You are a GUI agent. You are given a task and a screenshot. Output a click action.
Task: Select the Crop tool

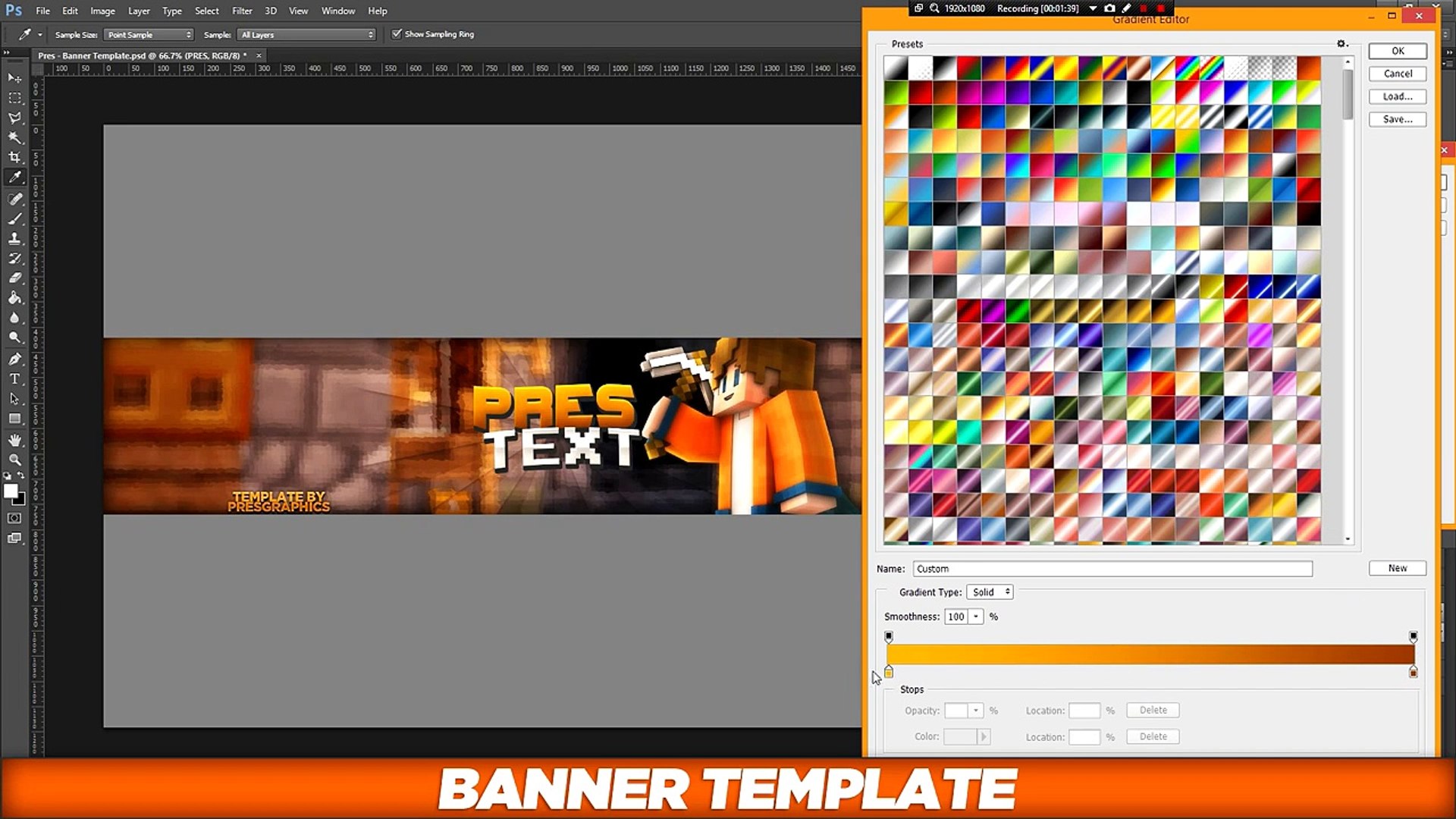pos(14,157)
